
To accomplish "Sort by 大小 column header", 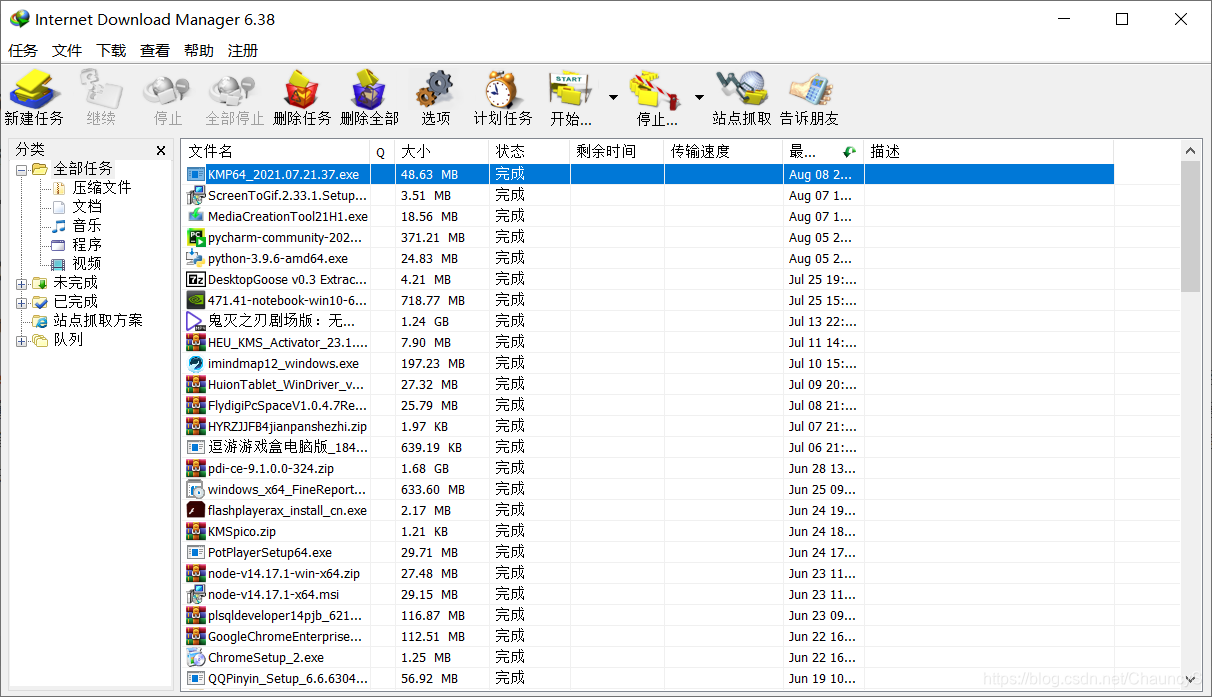I will point(442,151).
